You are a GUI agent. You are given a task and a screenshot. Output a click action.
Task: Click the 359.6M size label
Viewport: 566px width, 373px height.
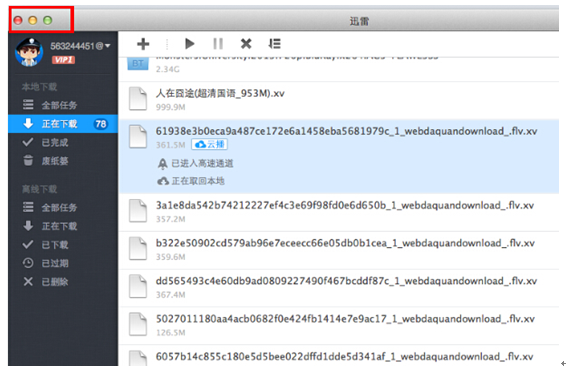click(x=170, y=257)
